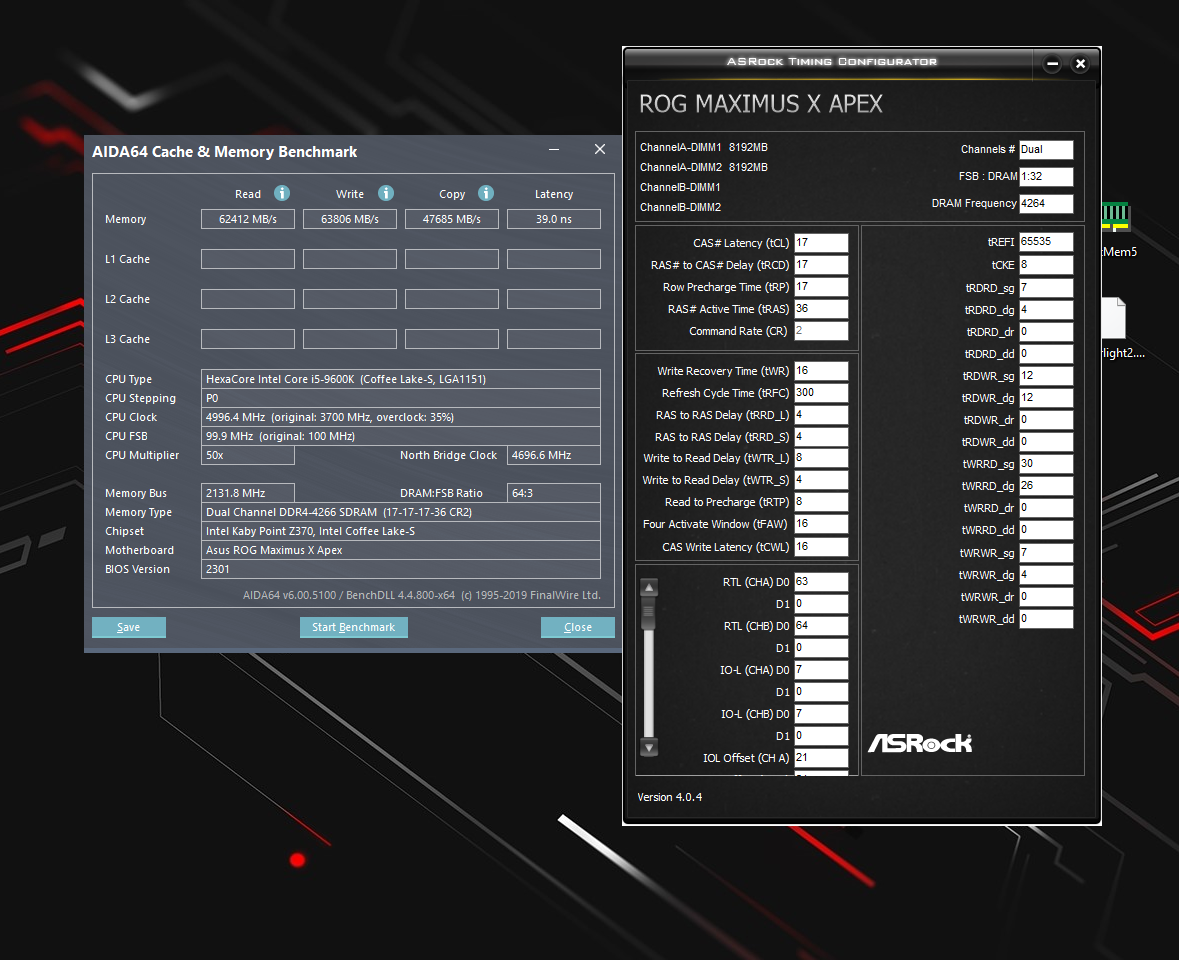Click the empty L1 Cache Read field

tap(247, 259)
